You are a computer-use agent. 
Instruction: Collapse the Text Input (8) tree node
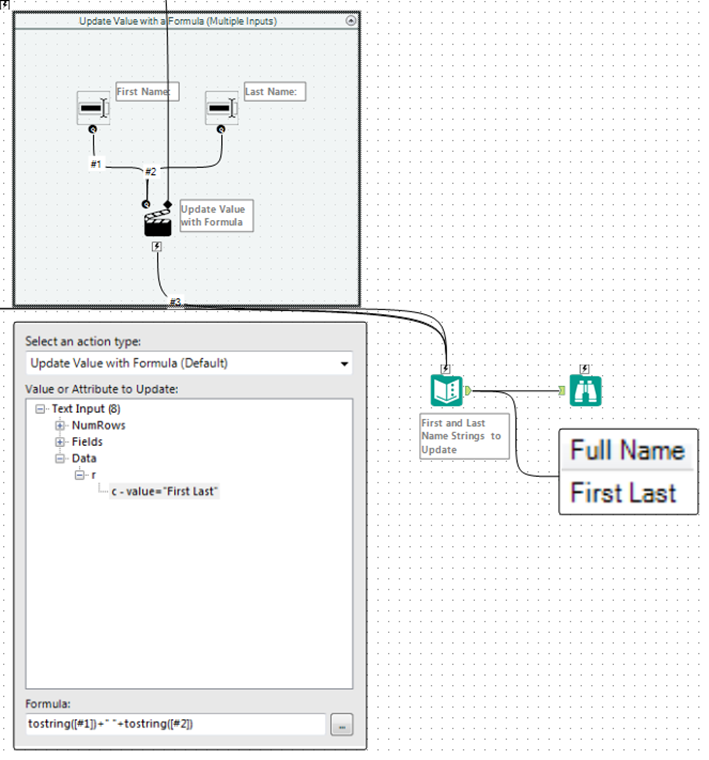pos(40,409)
